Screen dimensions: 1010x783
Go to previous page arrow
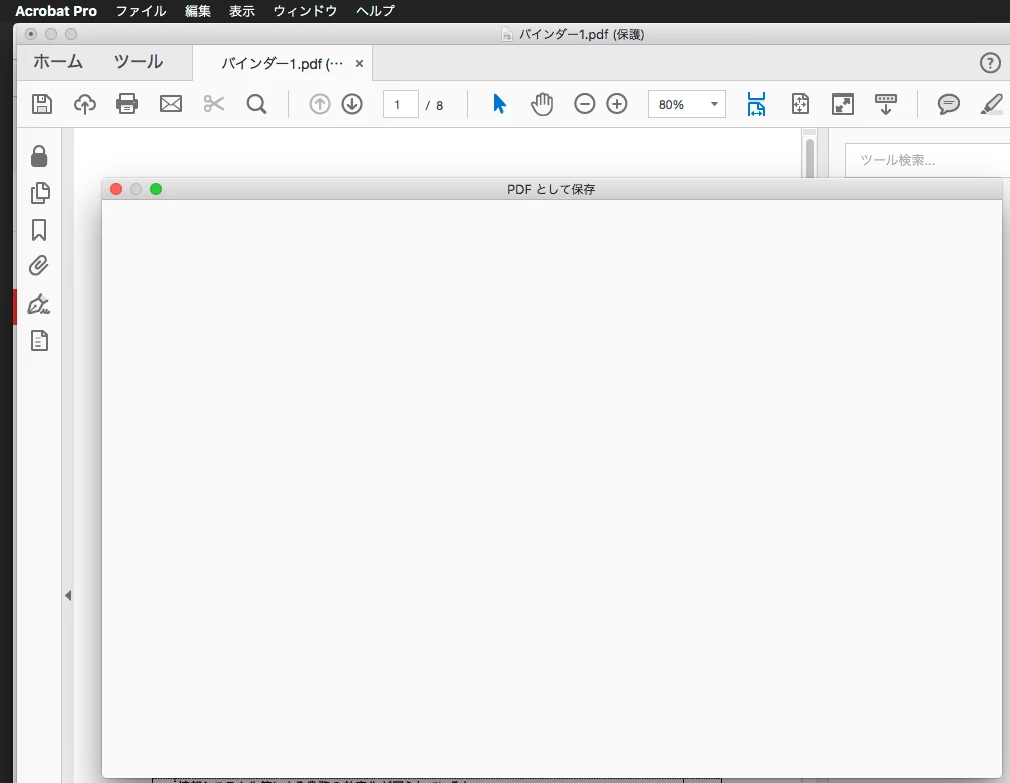319,104
